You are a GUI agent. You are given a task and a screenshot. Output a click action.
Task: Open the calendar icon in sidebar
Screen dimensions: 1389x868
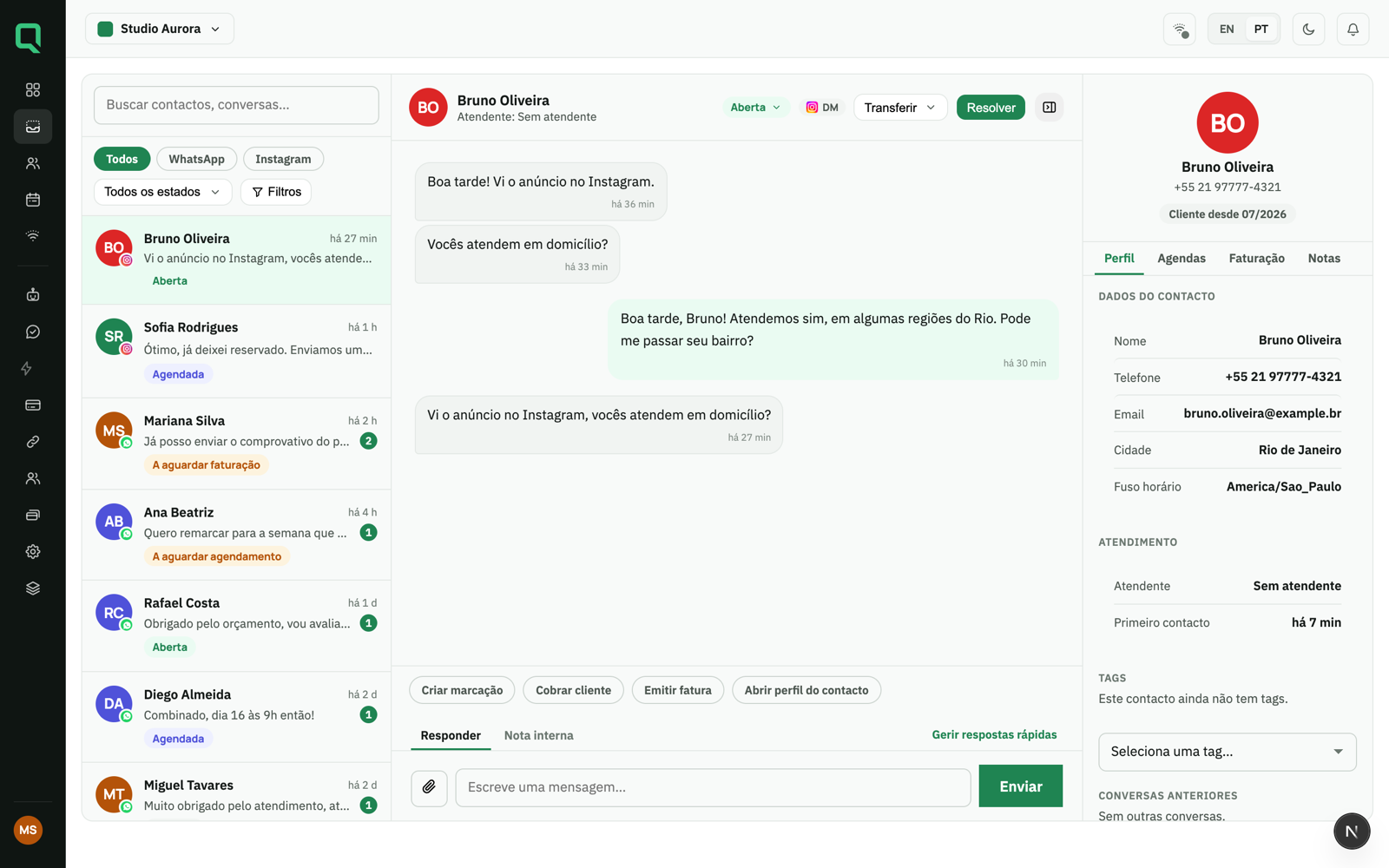[x=33, y=200]
